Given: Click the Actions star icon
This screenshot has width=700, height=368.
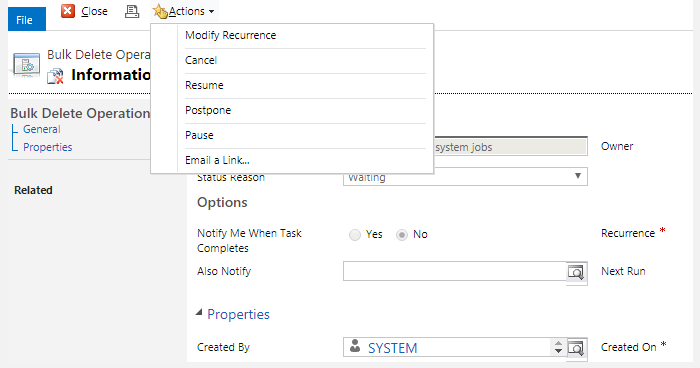Looking at the screenshot, I should click(x=160, y=11).
